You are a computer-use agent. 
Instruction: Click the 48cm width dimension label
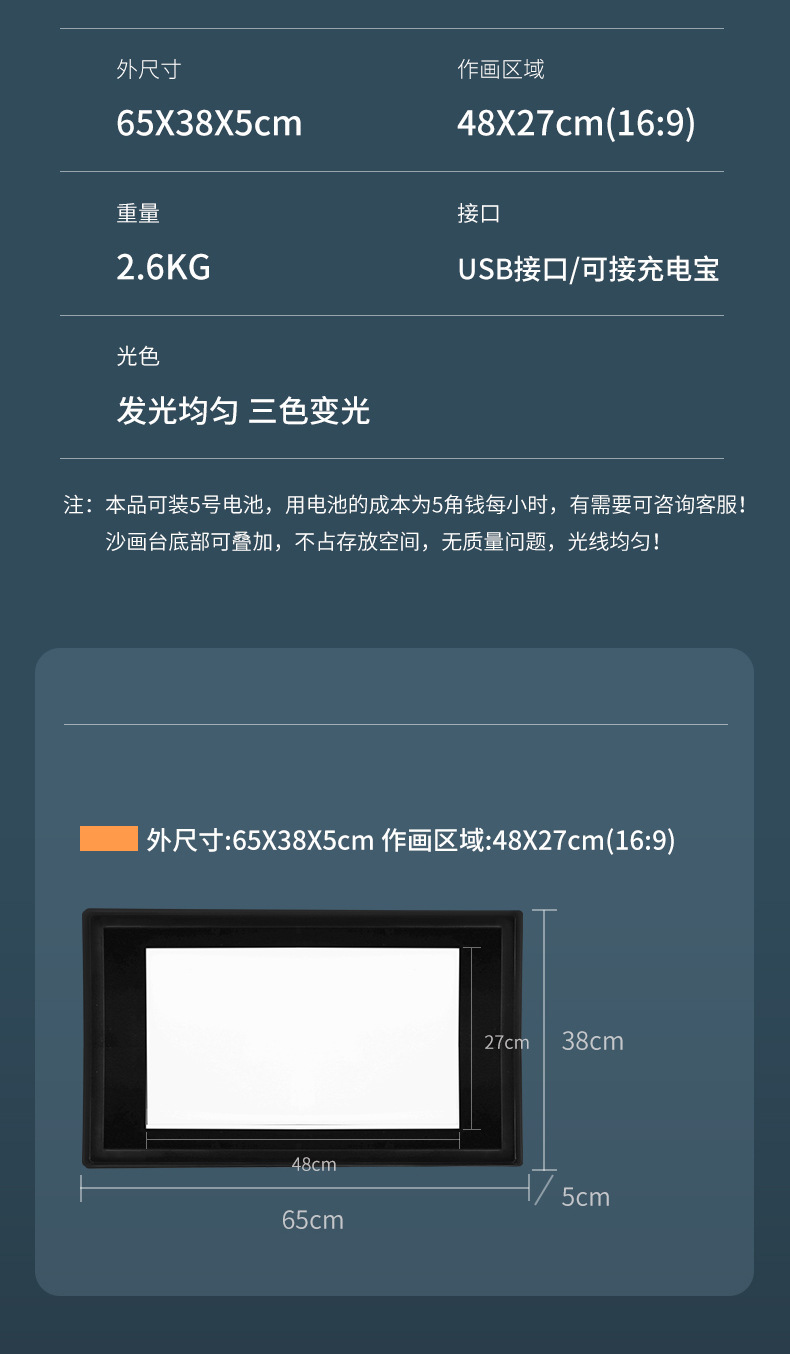(x=314, y=1164)
